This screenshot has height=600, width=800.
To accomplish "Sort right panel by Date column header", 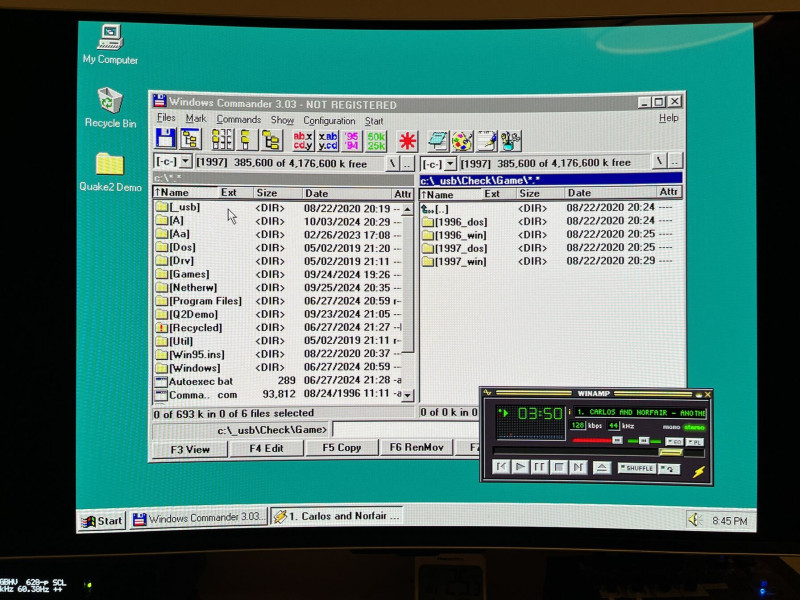I will 610,193.
